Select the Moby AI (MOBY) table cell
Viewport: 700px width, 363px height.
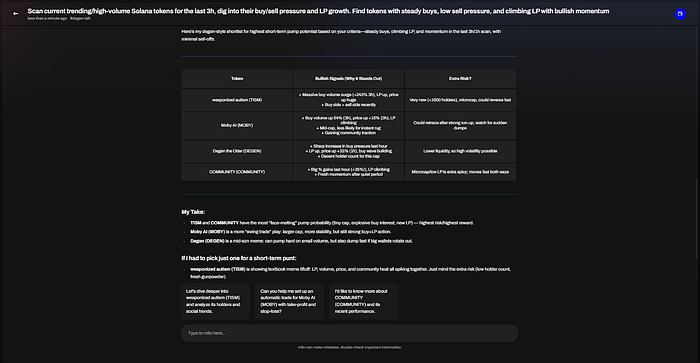(237, 125)
